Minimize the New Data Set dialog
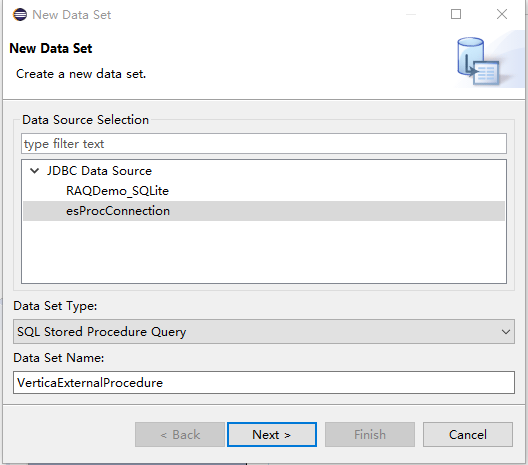 coord(411,14)
